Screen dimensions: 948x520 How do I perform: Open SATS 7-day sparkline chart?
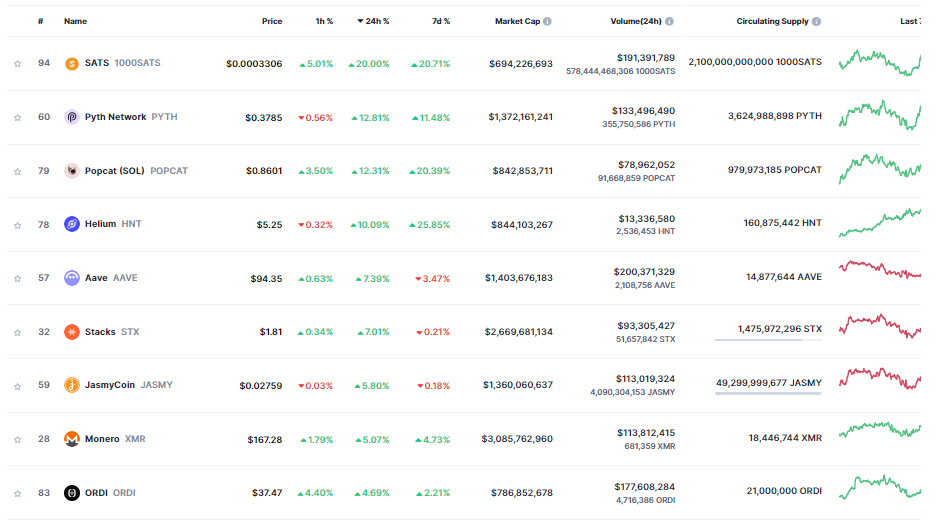click(880, 63)
